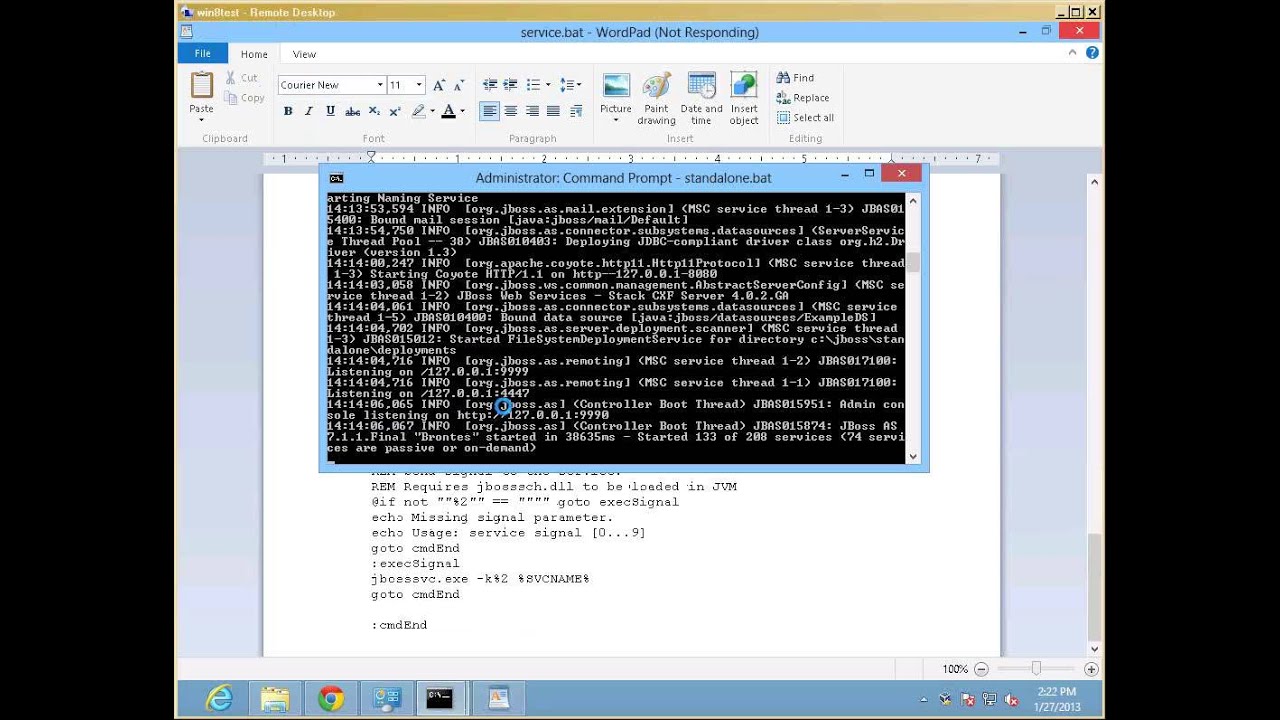Select Justify text alignment

(x=553, y=111)
